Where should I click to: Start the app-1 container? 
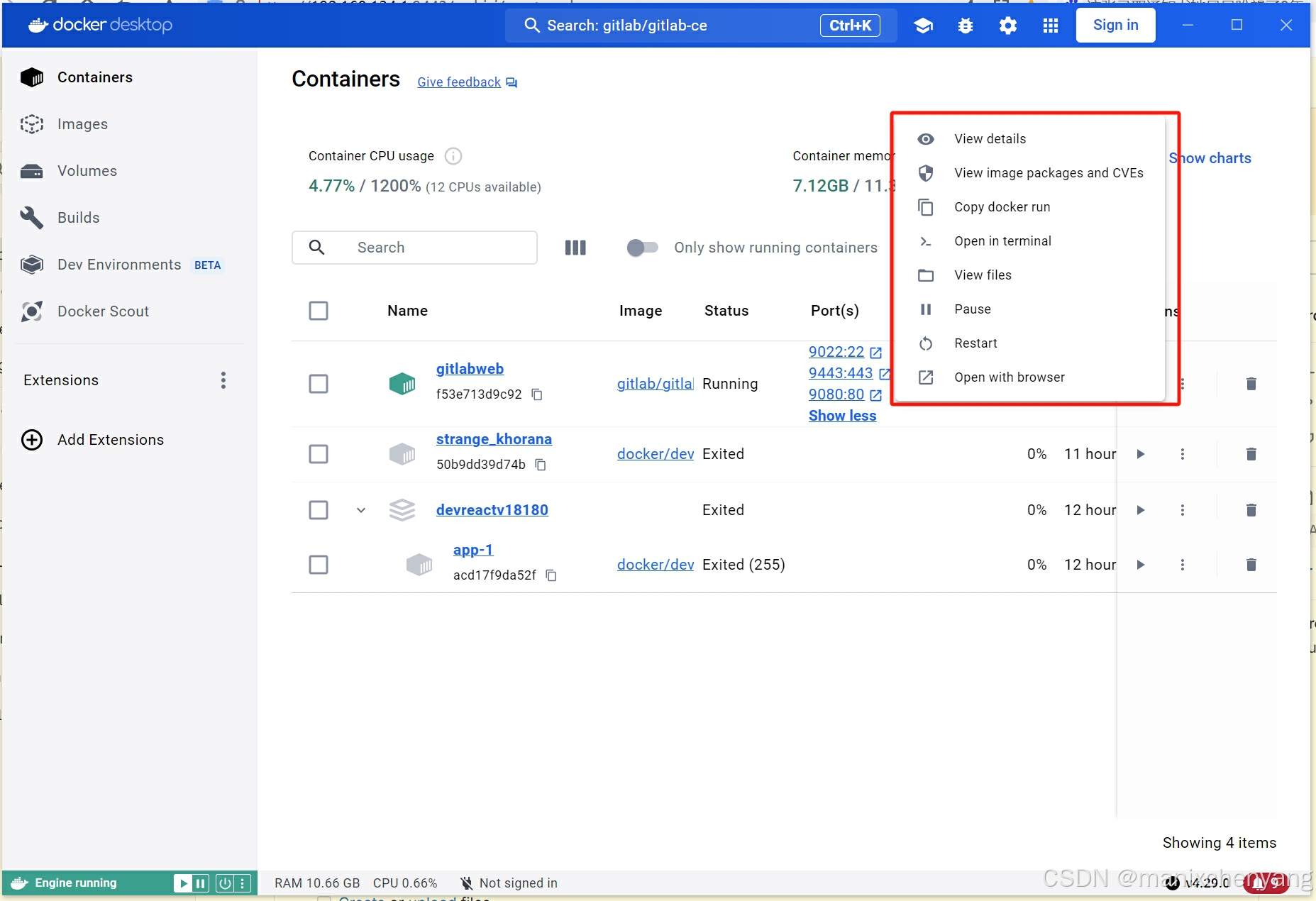(1141, 565)
